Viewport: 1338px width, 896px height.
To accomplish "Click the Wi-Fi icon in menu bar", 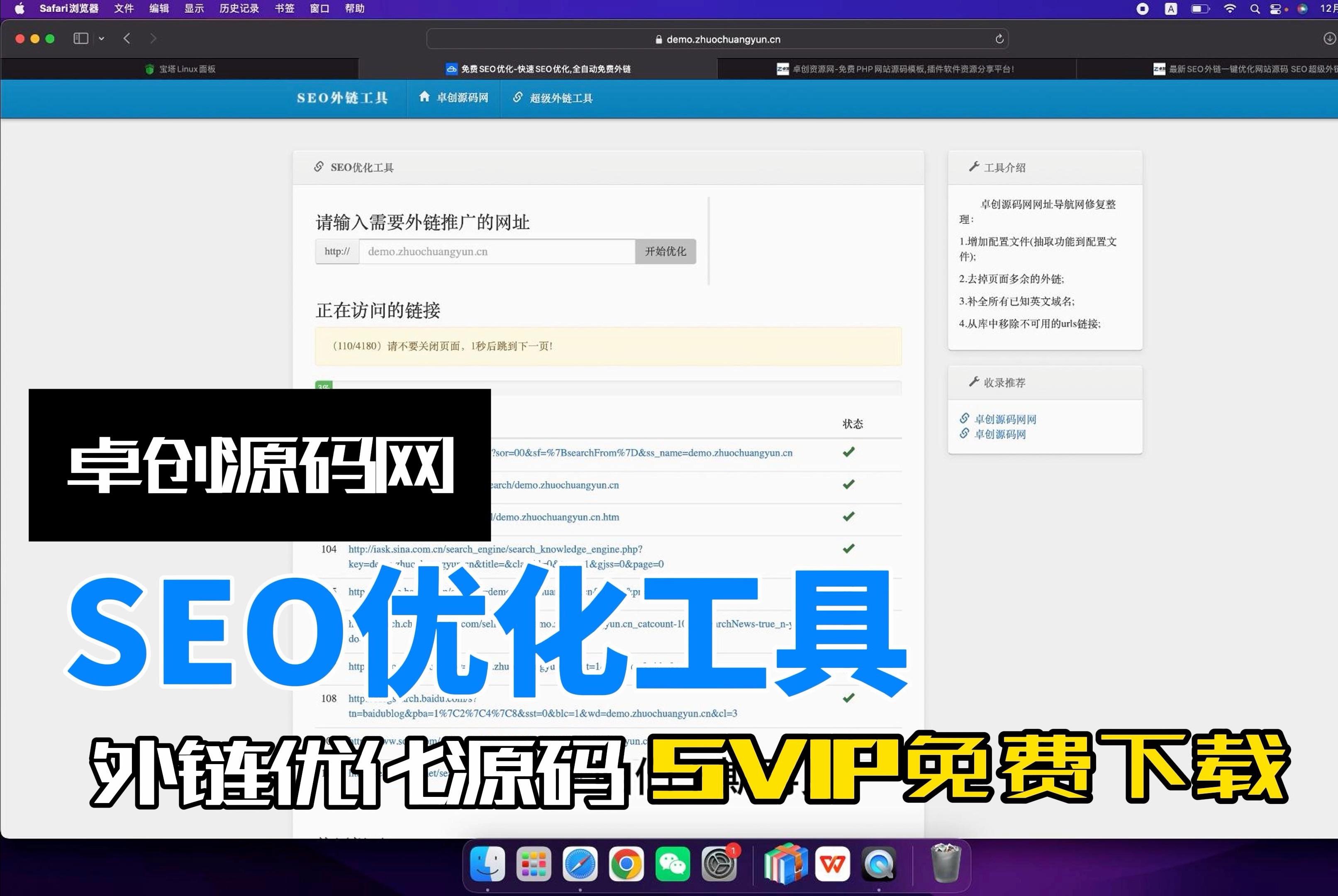I will click(x=1229, y=9).
